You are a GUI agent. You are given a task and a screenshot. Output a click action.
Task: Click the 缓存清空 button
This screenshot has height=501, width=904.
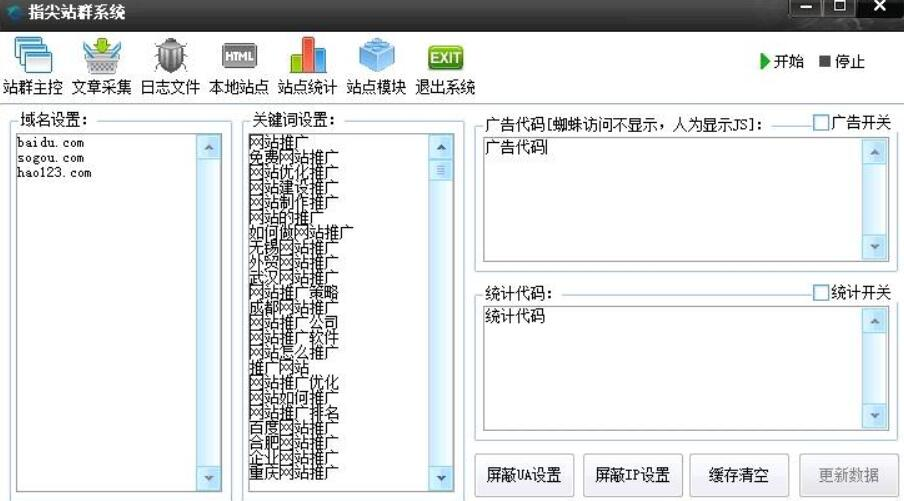tap(739, 475)
